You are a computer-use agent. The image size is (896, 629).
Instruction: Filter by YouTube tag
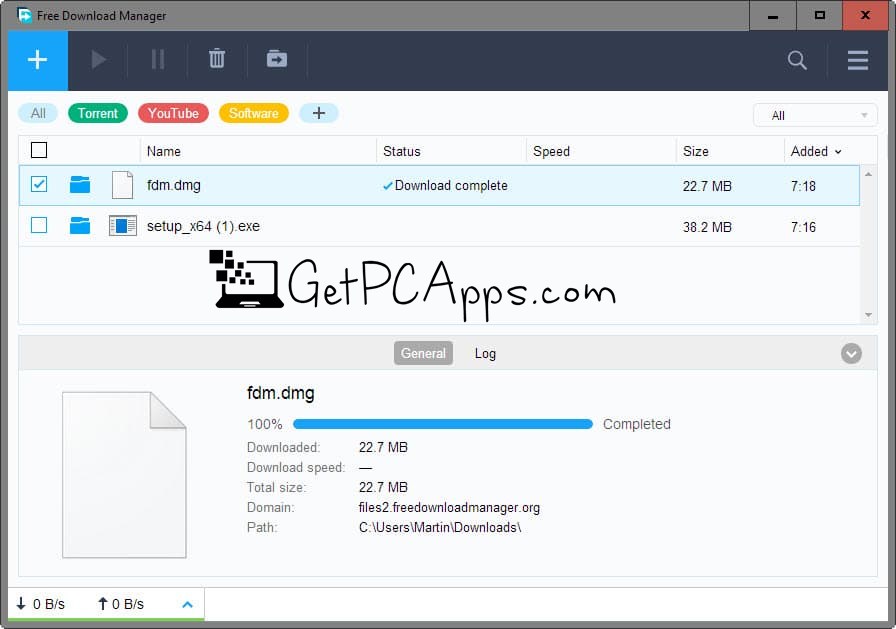[x=173, y=113]
